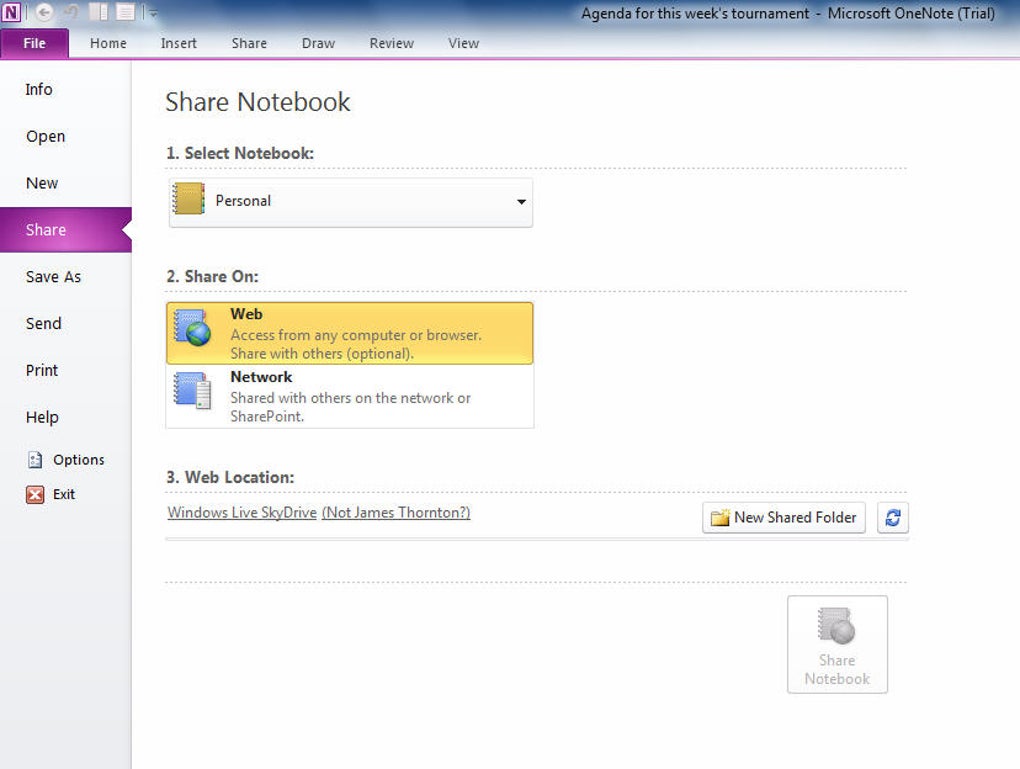The height and width of the screenshot is (769, 1020).
Task: Click the Share Notebook button
Action: [x=837, y=644]
